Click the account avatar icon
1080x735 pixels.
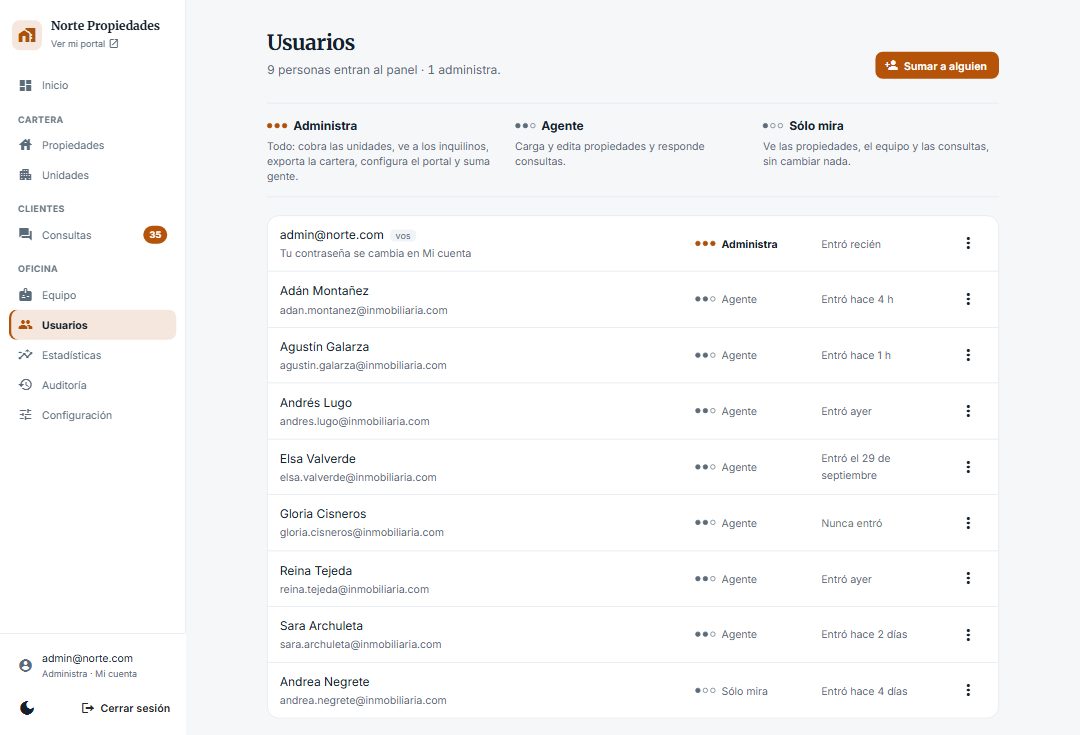pyautogui.click(x=25, y=665)
